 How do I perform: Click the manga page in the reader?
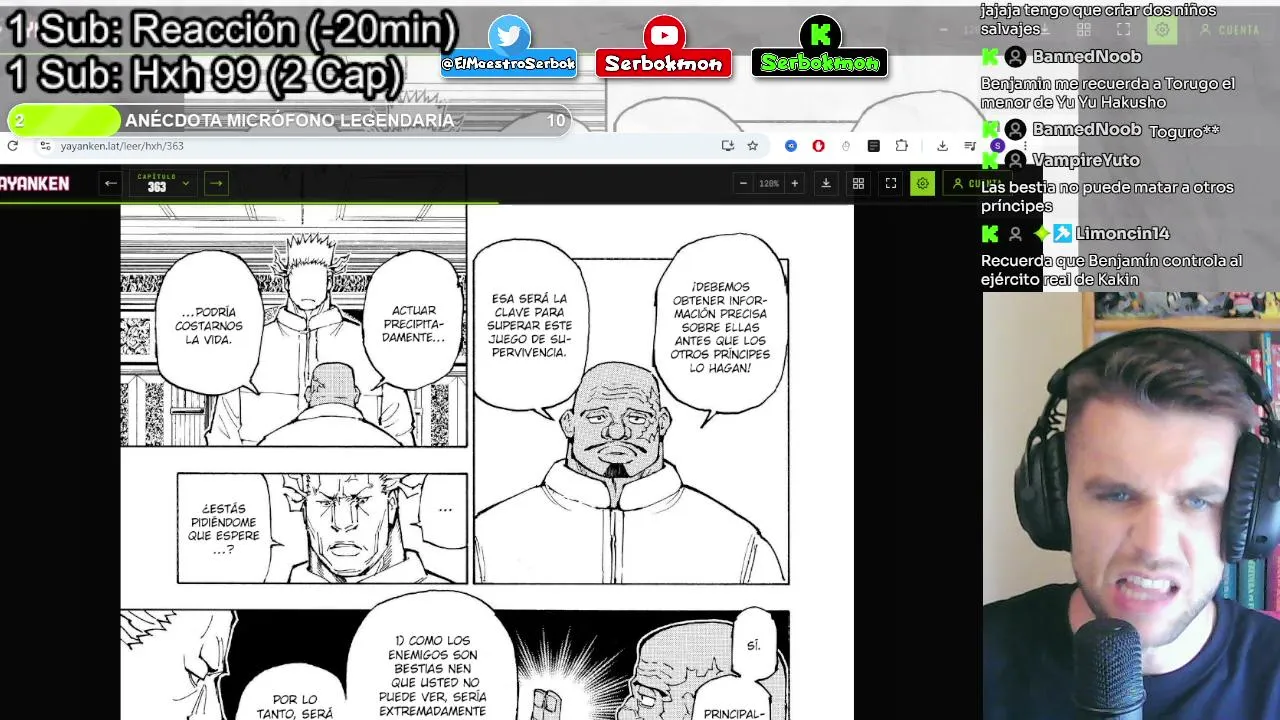487,462
